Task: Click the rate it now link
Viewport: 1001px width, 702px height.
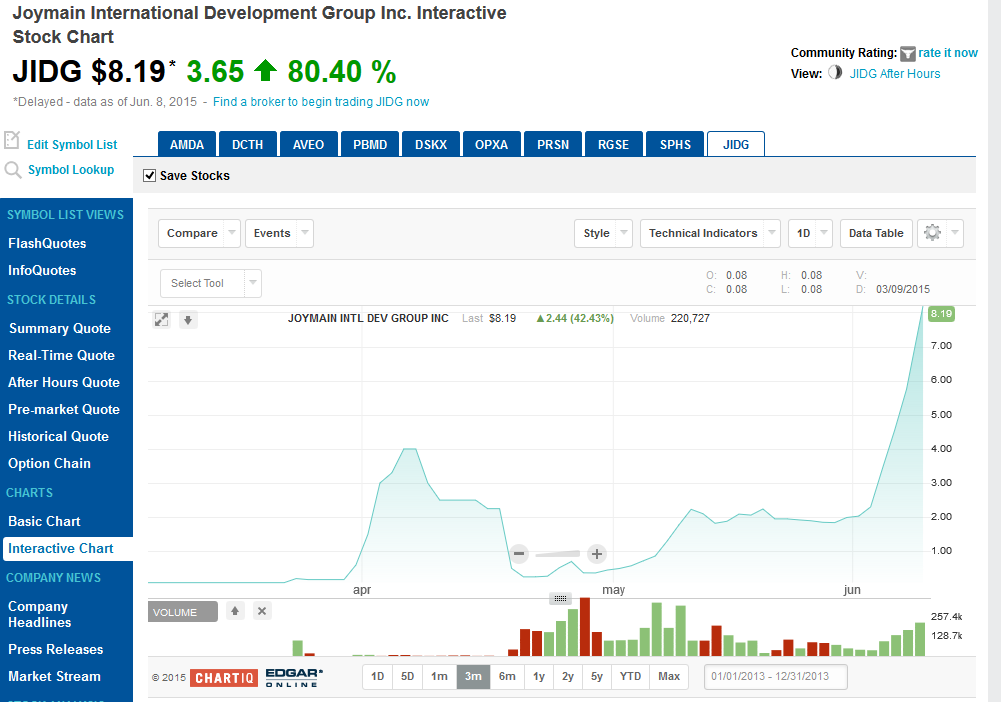Action: [x=950, y=53]
